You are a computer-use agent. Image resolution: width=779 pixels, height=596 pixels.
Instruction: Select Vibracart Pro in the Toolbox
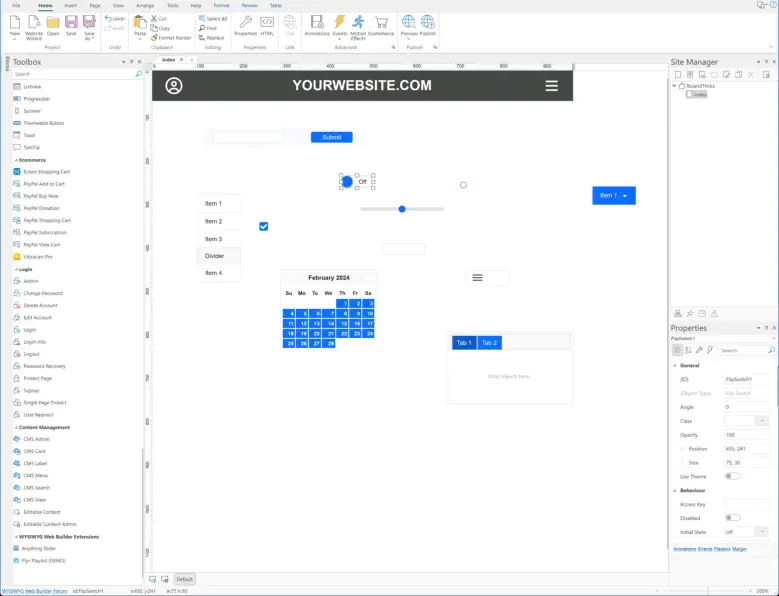click(x=40, y=257)
